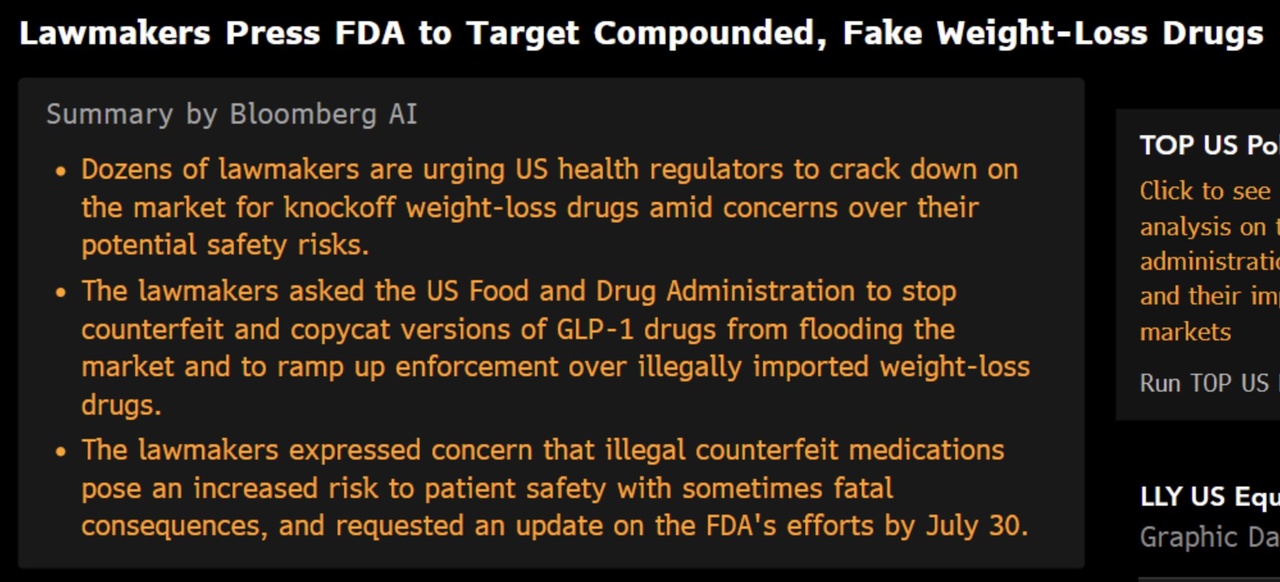Open the 'TOP US Pol' panel heading

pyautogui.click(x=1209, y=146)
